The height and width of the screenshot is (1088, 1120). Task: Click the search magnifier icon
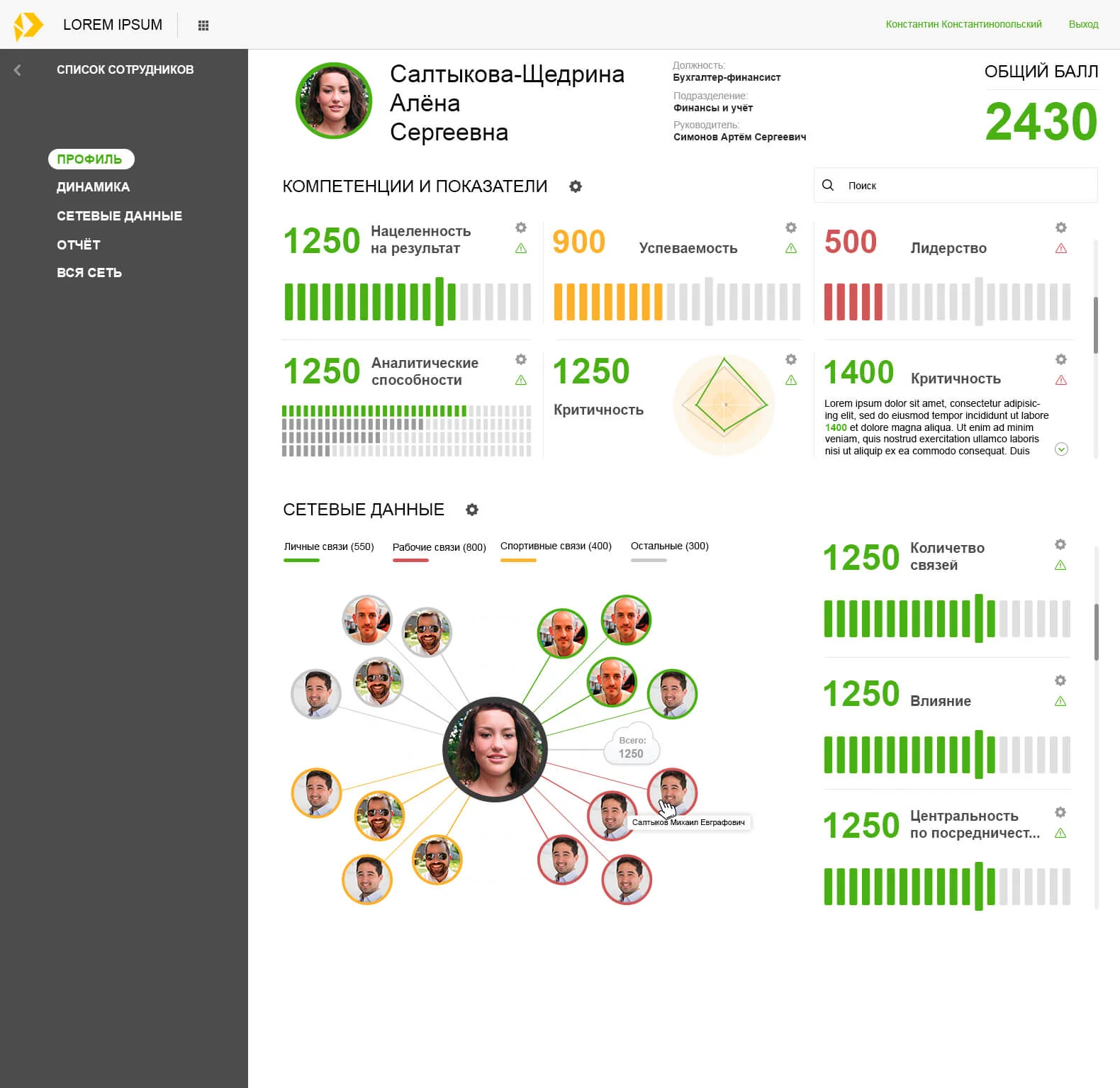pos(828,185)
